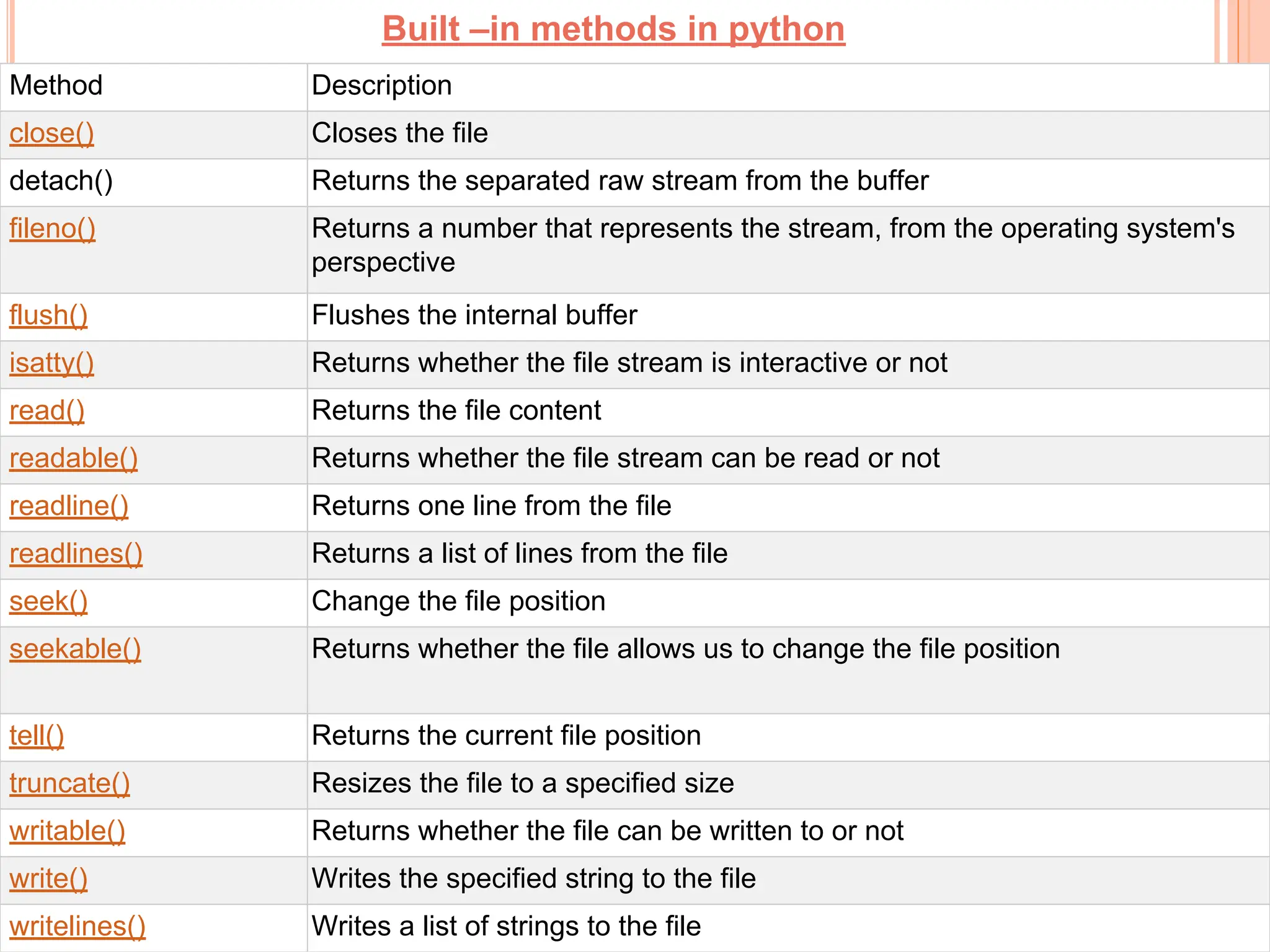Click the 'Built –in methods in python' title
1270x952 pixels.
pyautogui.click(x=613, y=29)
